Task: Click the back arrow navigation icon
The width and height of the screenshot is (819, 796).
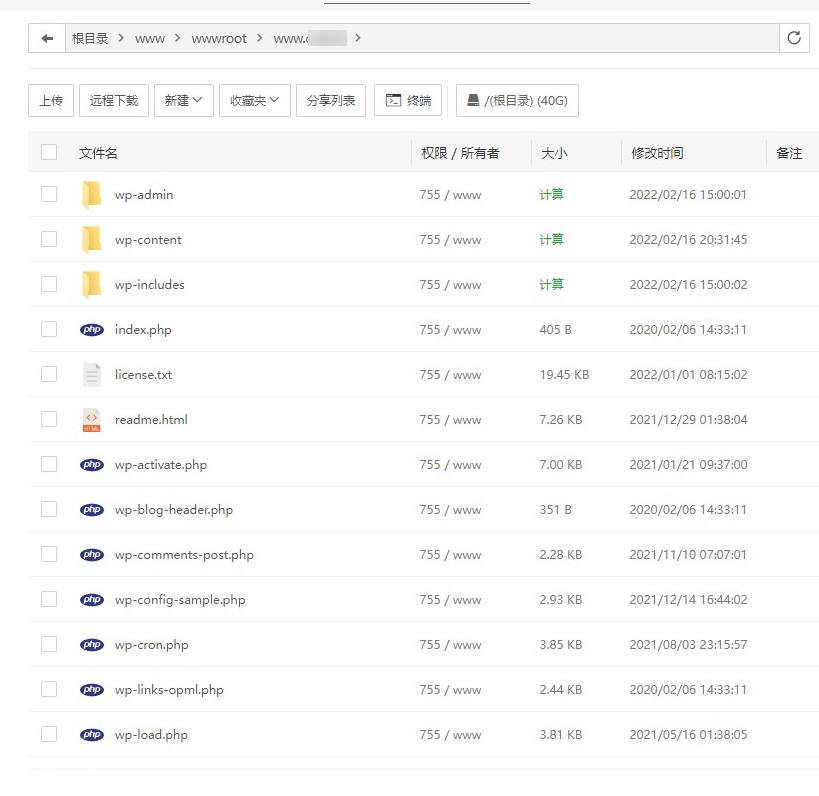Action: [x=46, y=38]
